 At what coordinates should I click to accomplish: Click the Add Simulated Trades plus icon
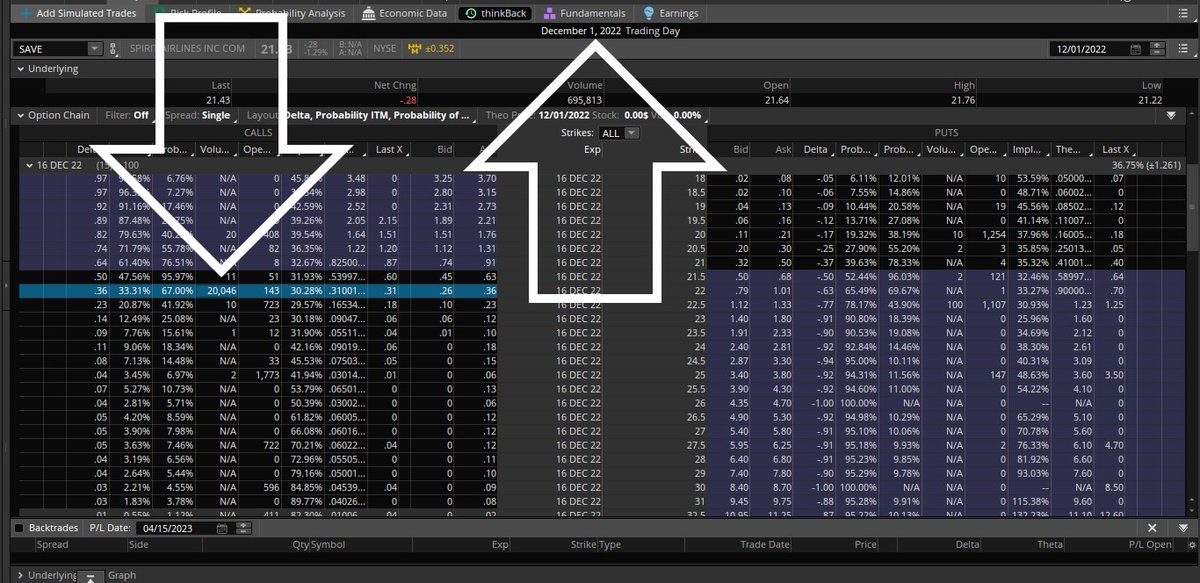(x=25, y=13)
